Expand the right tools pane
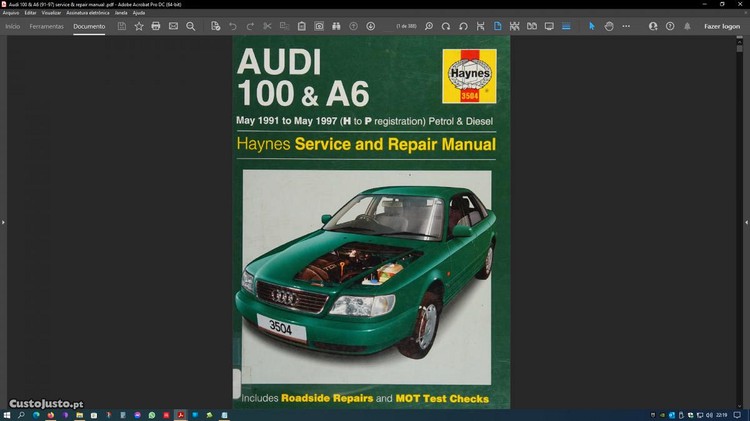The image size is (750, 421). [746, 221]
